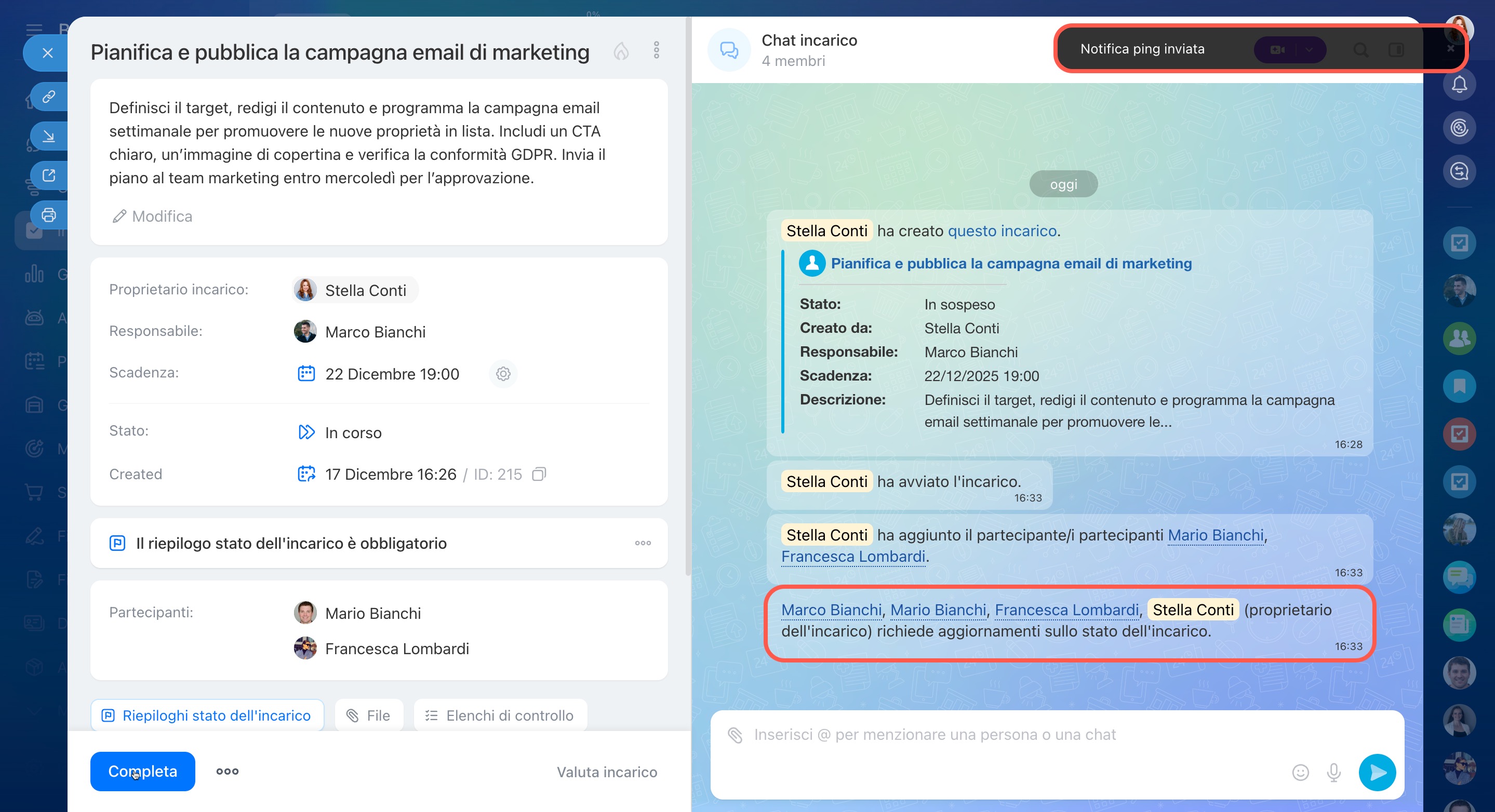This screenshot has width=1495, height=812.
Task: Open the Elenchi di controllo tab
Action: pyautogui.click(x=500, y=716)
